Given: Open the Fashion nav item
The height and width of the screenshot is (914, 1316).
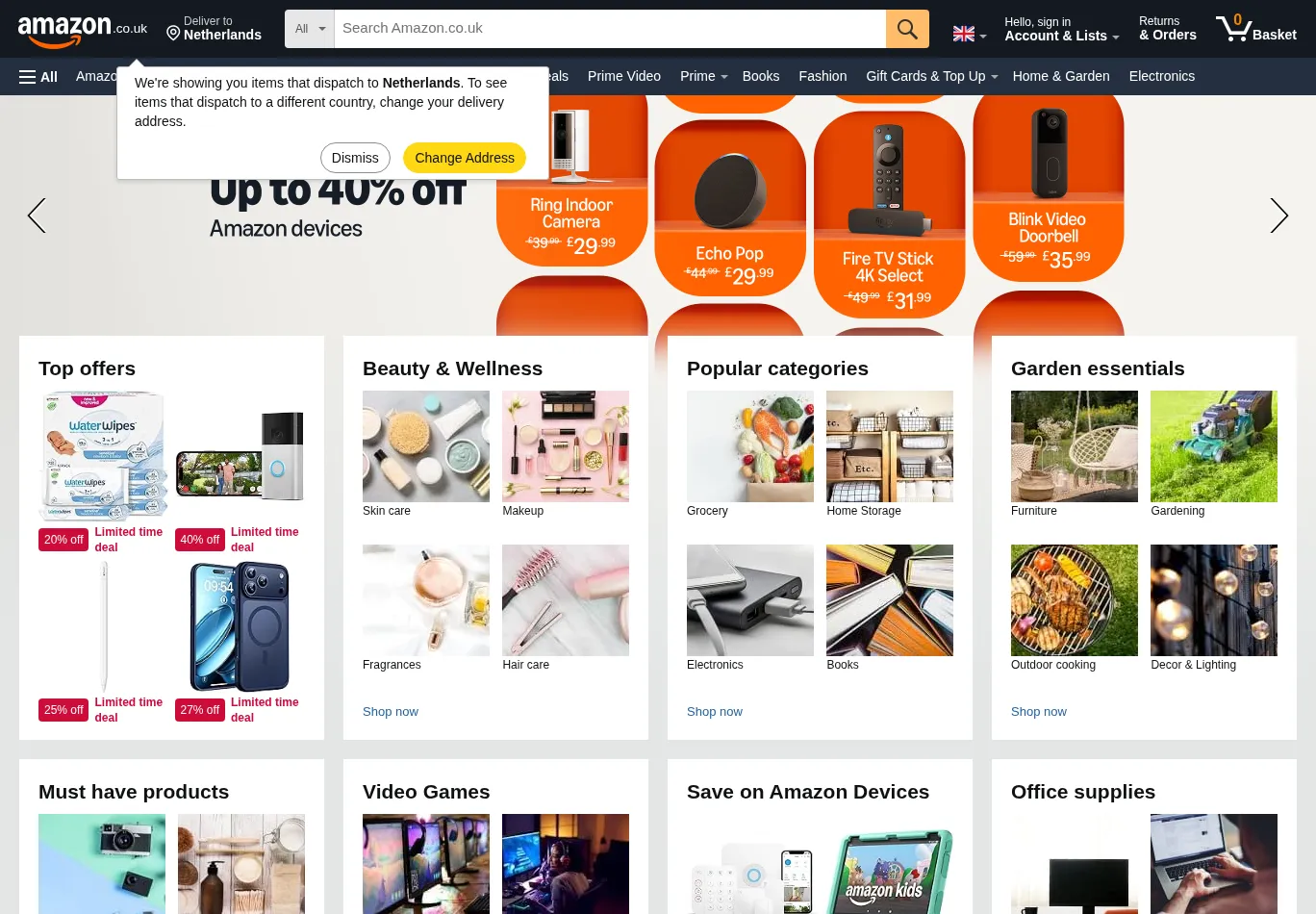Looking at the screenshot, I should (x=822, y=76).
